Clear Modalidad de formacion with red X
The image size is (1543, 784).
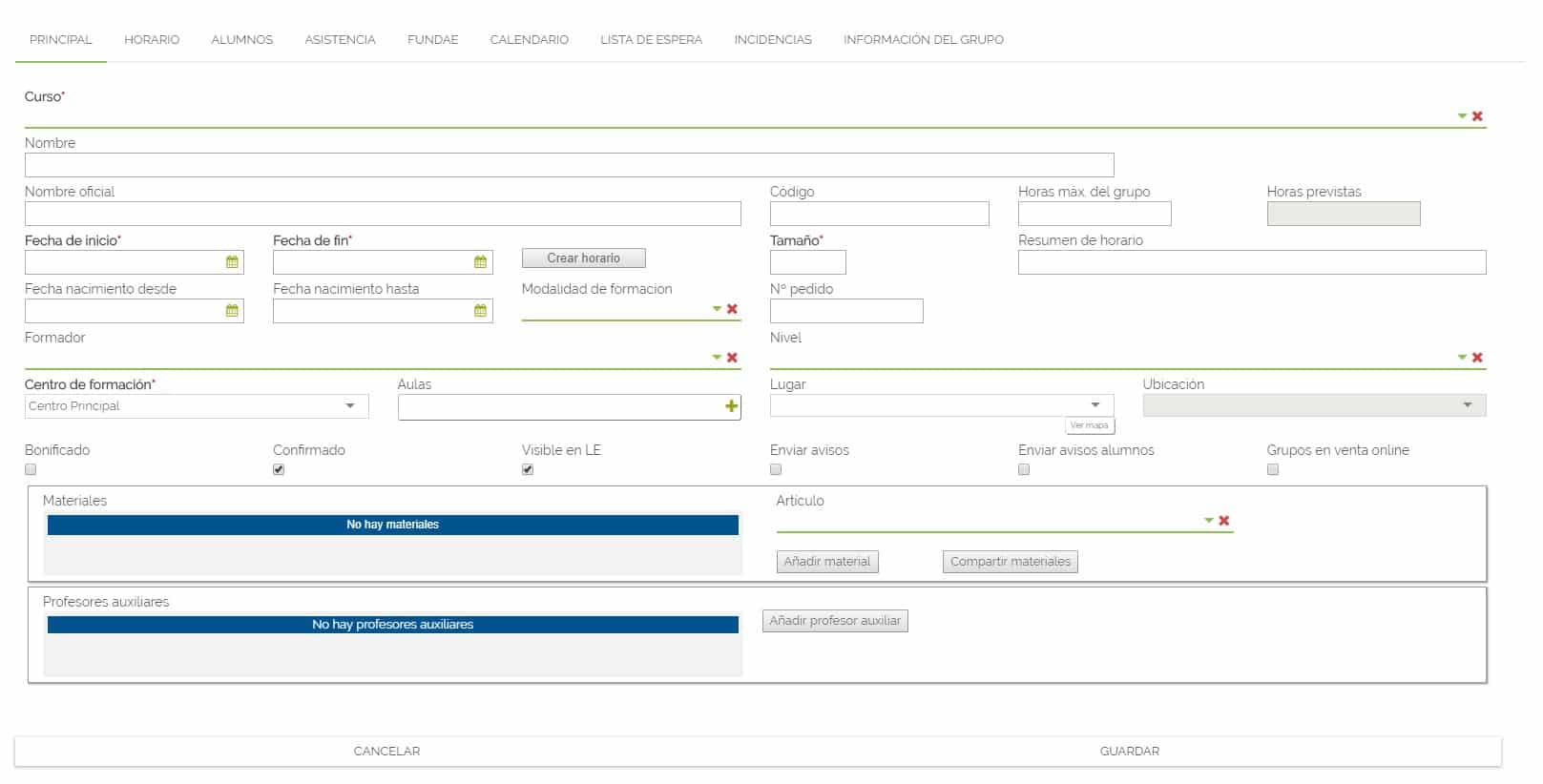click(732, 309)
